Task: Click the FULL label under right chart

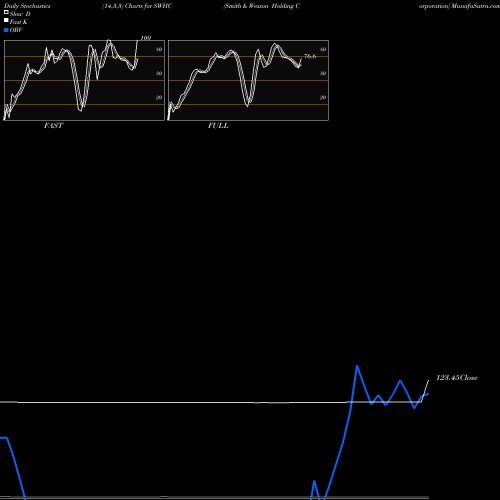Action: coord(218,125)
